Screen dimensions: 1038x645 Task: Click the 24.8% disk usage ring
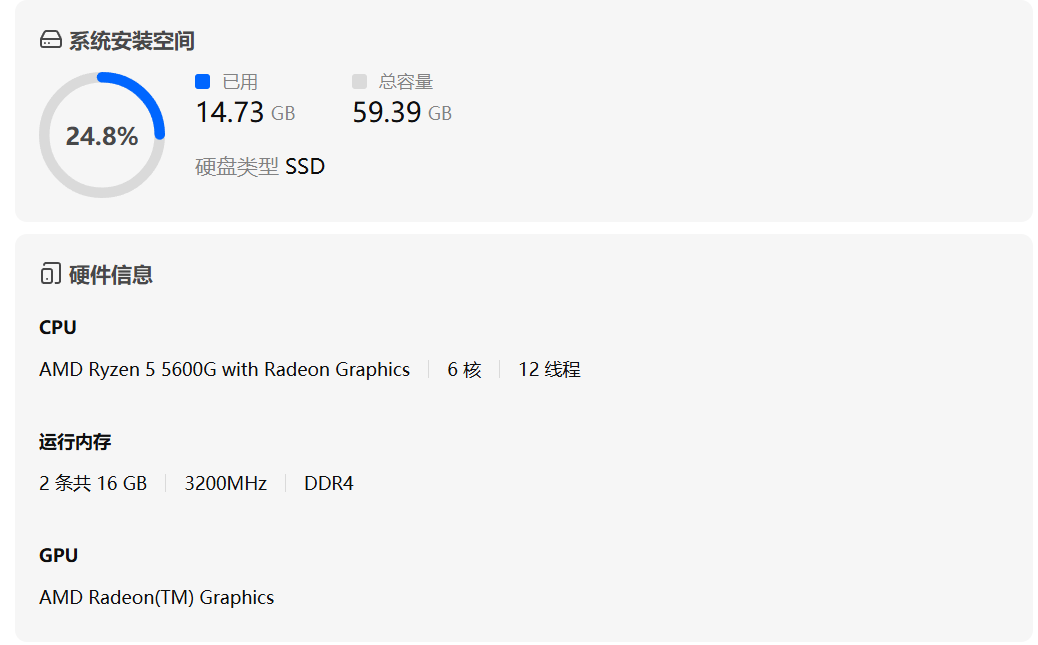102,136
